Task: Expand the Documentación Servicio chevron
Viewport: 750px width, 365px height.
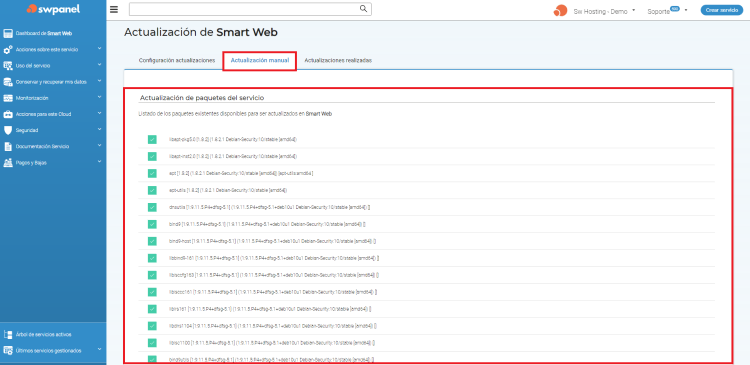Action: coord(99,145)
